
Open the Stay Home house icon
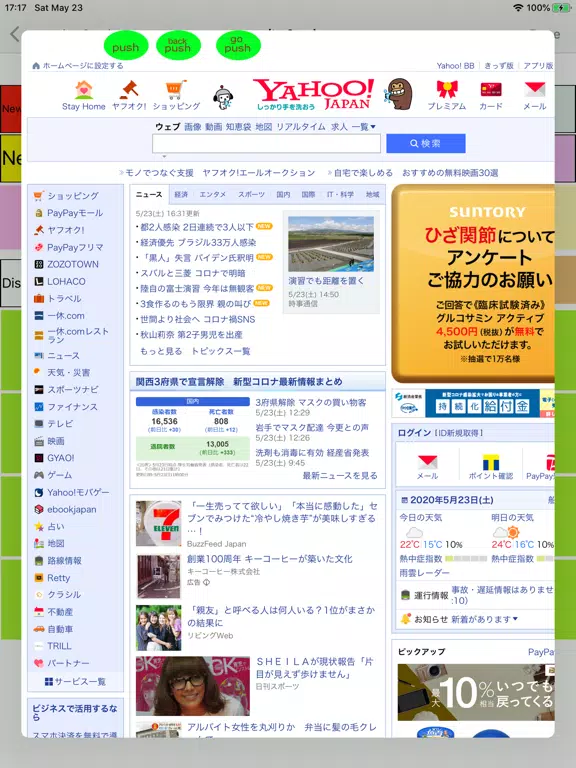coord(84,96)
